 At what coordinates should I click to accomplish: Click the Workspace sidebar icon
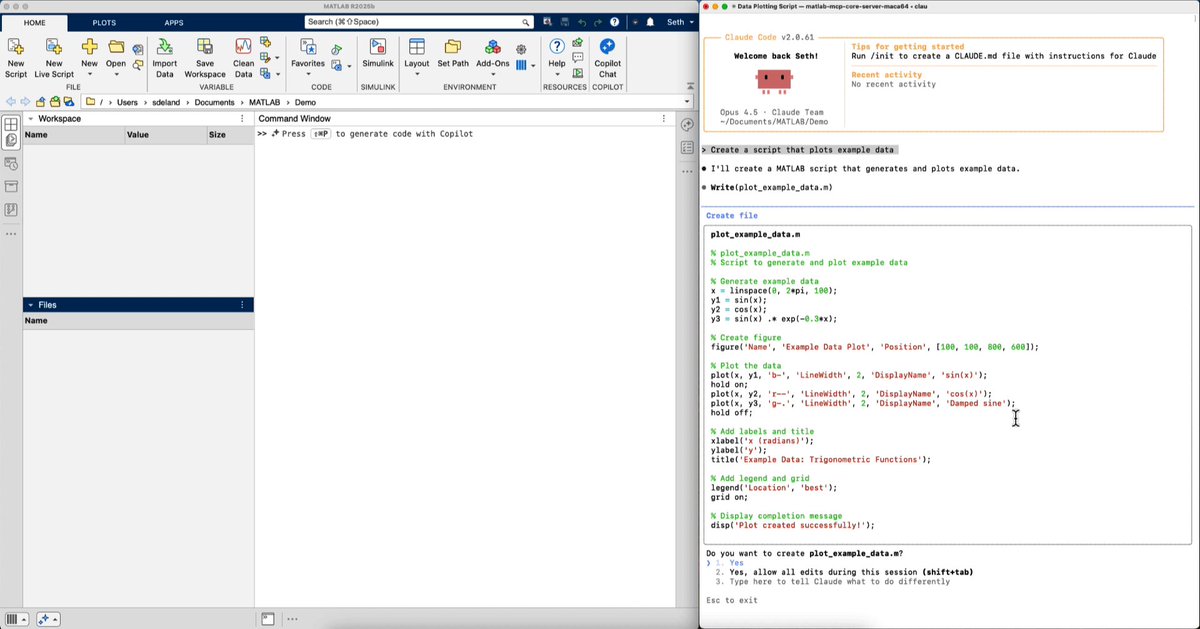point(10,125)
